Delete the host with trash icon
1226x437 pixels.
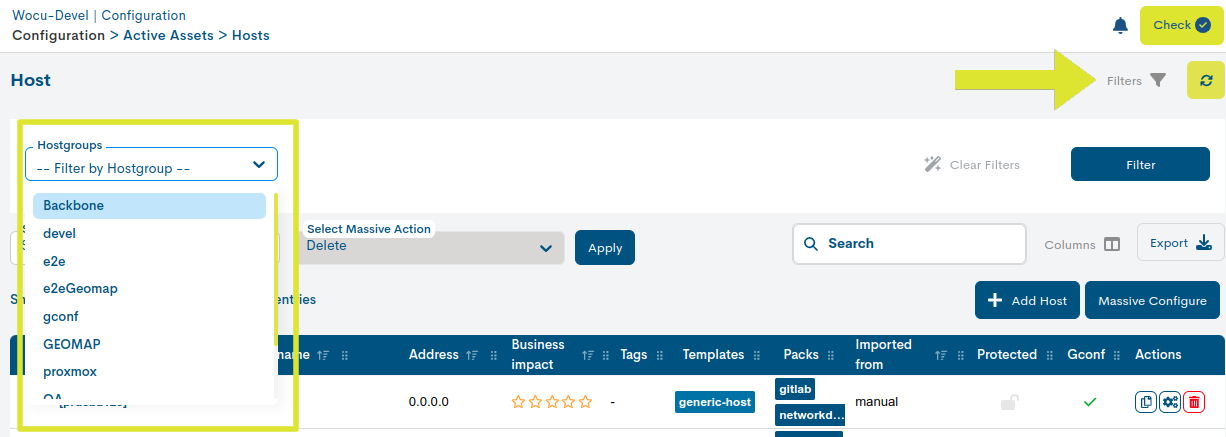click(1194, 402)
